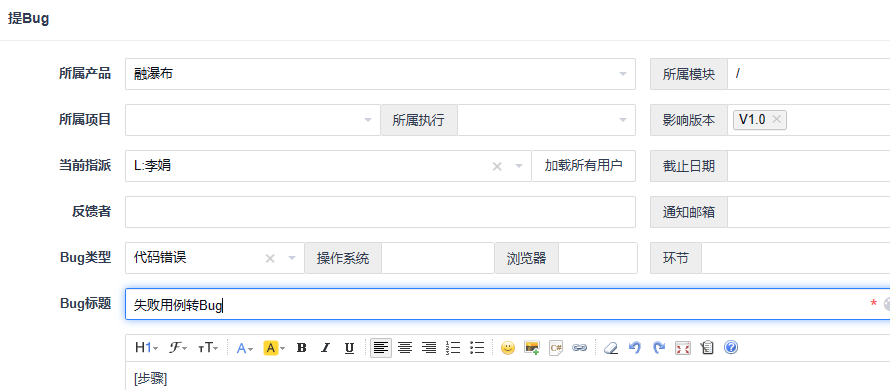Clear formatting with the eraser icon
This screenshot has height=390, width=890.
point(611,348)
